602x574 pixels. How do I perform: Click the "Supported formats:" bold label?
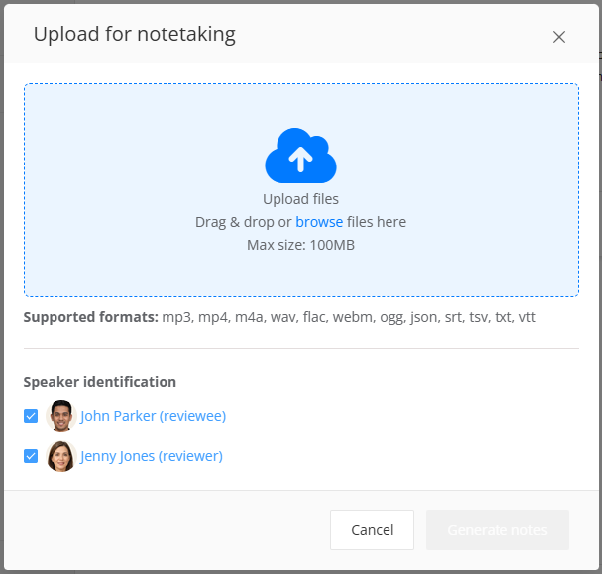coord(91,318)
